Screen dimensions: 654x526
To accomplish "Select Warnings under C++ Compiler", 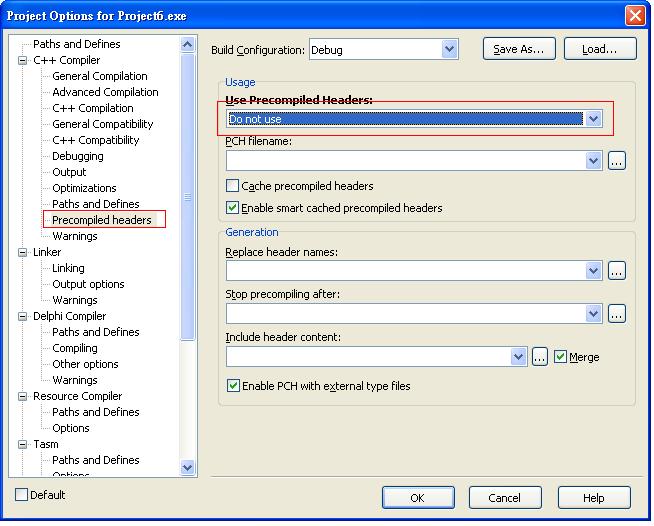I will click(75, 236).
